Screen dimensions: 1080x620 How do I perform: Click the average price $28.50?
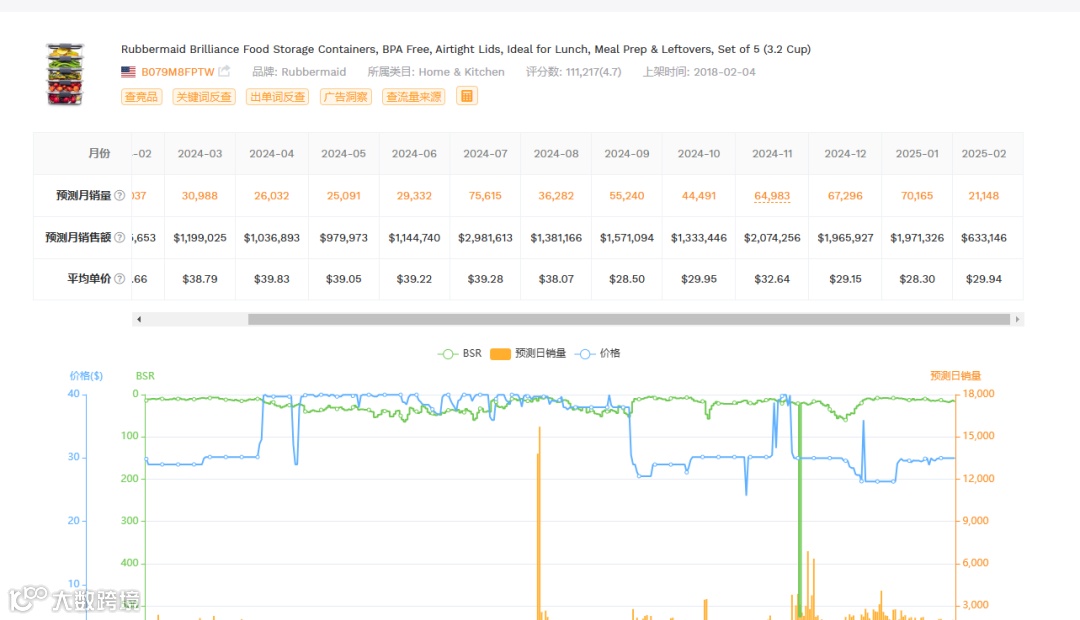coord(627,279)
